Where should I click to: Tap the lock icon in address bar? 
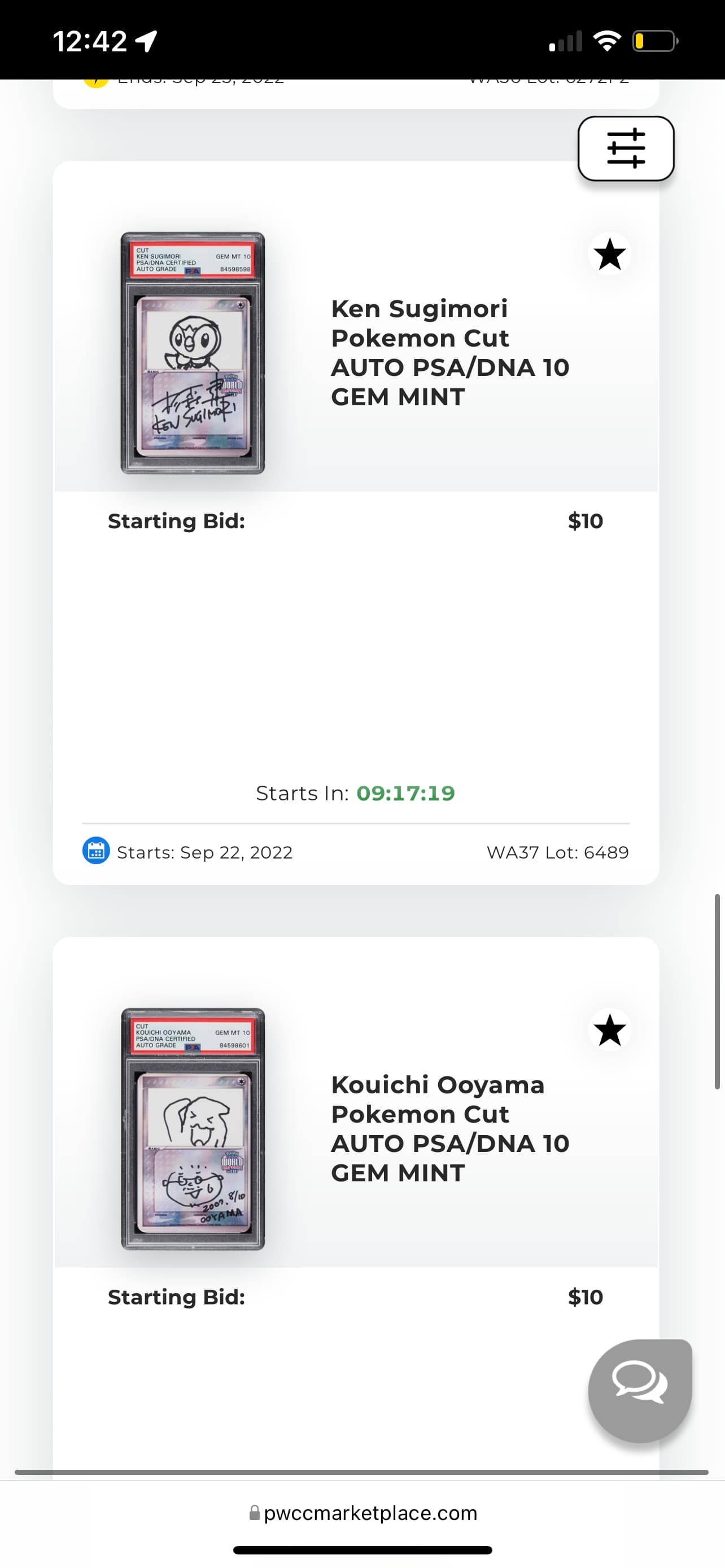tap(255, 1513)
